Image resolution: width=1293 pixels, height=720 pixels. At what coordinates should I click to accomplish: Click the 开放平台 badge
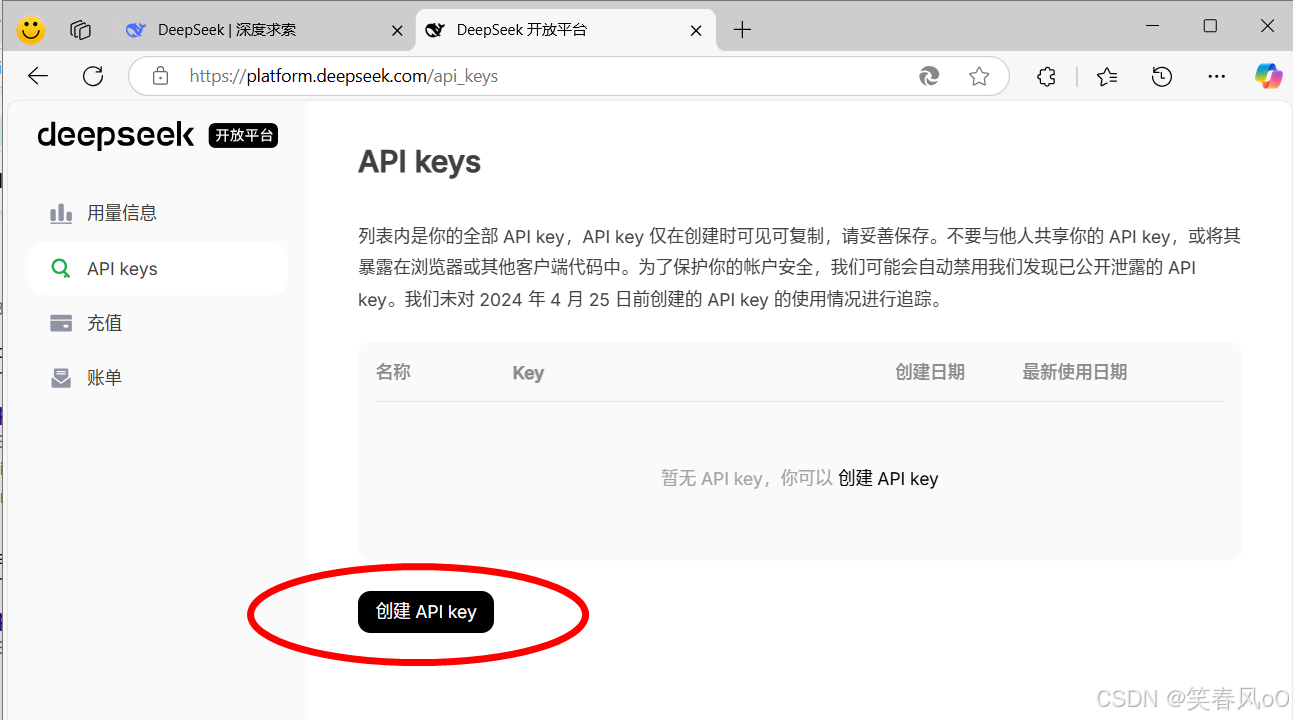click(x=243, y=135)
